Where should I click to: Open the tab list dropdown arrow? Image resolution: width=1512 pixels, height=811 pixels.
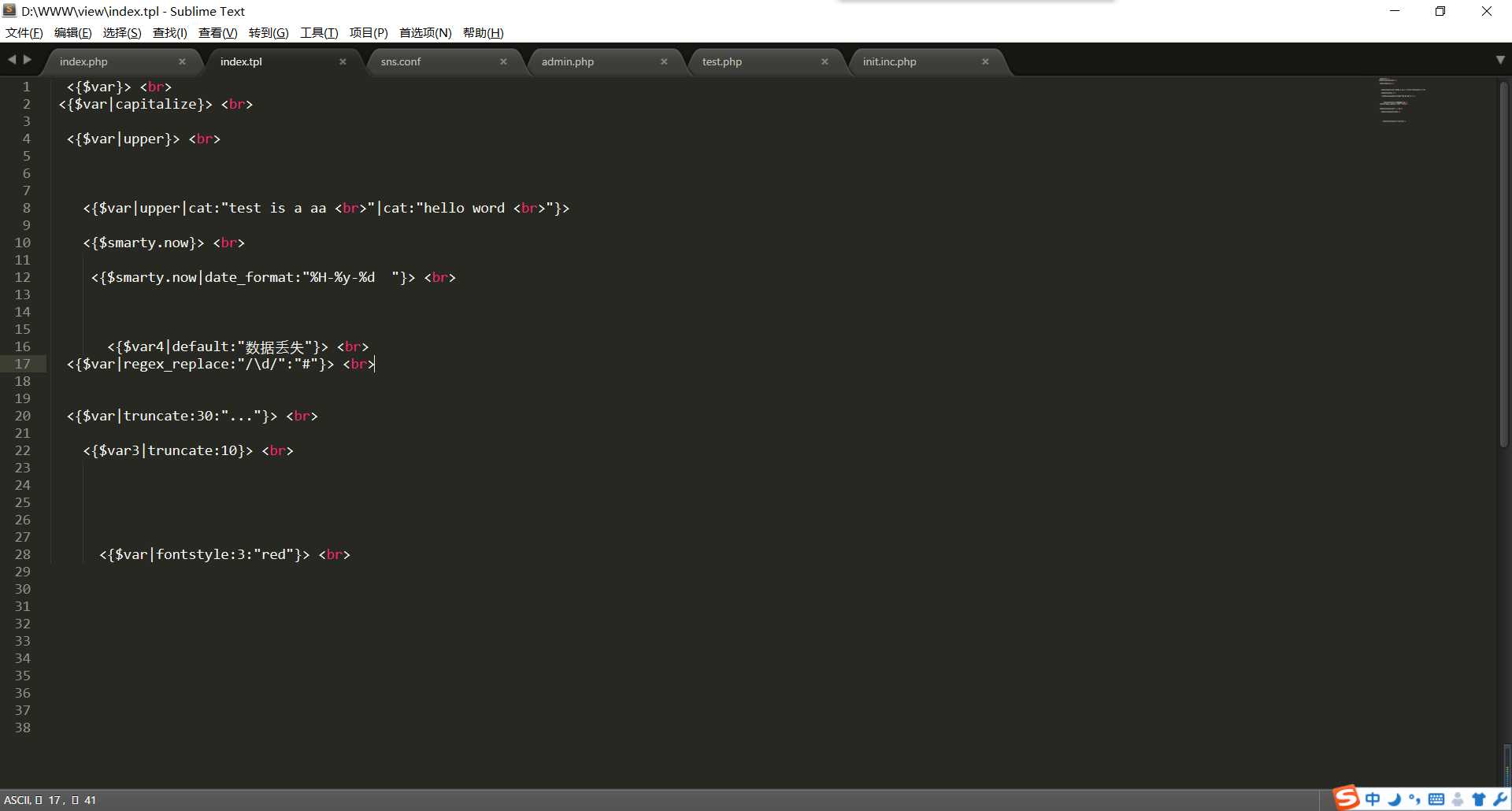tap(1500, 60)
